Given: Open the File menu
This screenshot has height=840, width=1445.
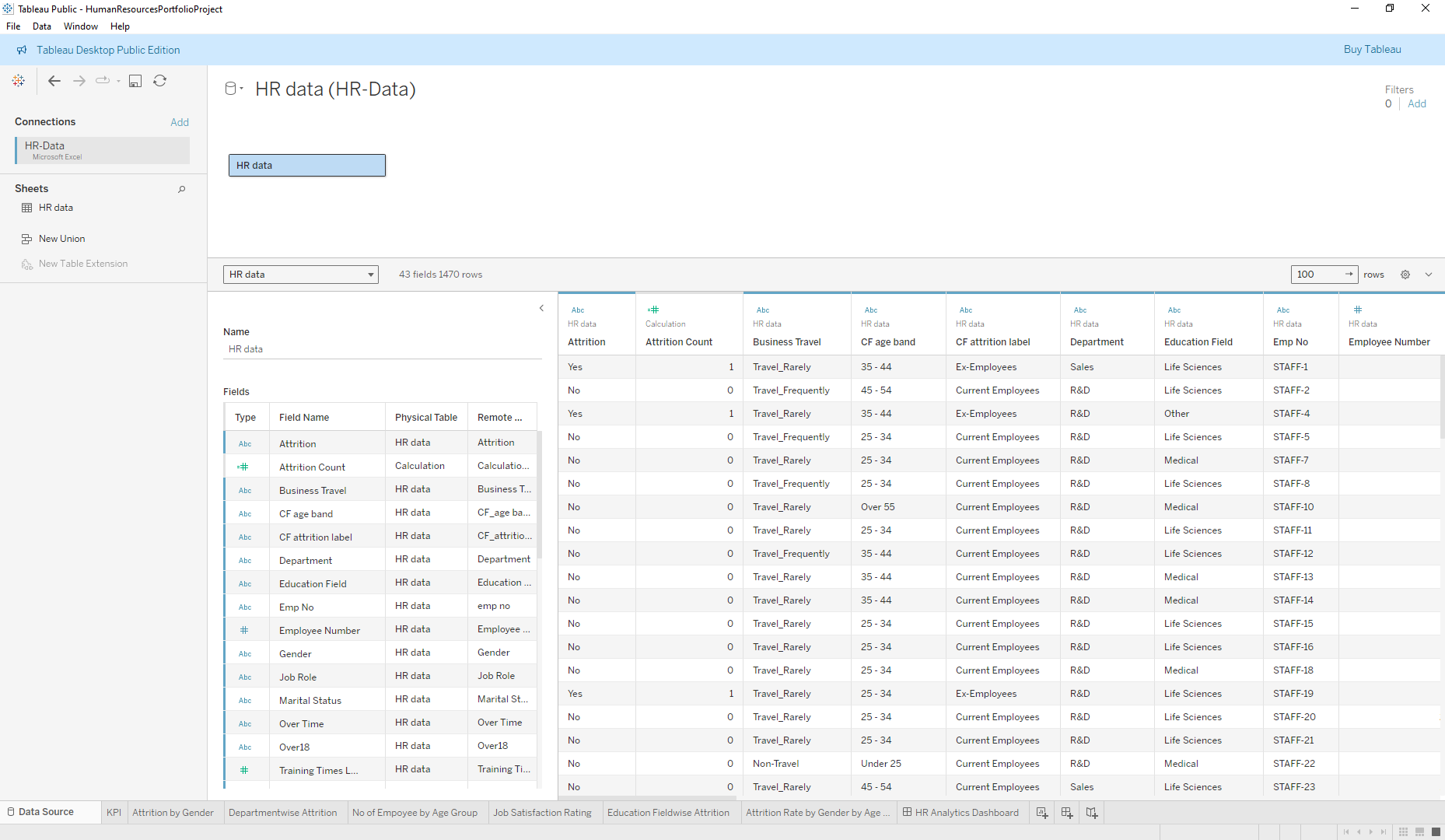Looking at the screenshot, I should pos(13,26).
